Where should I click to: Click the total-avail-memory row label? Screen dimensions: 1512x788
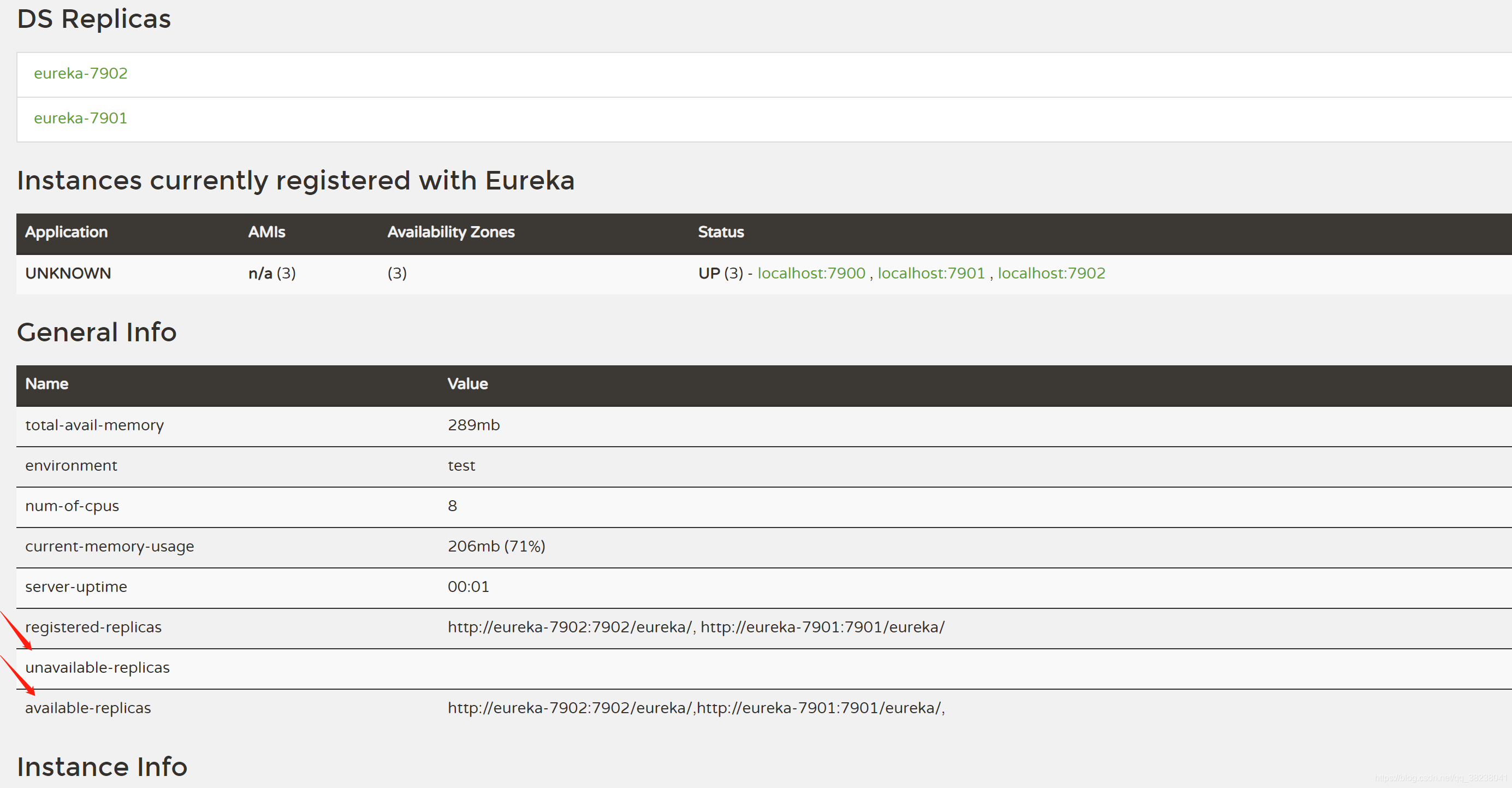pos(94,425)
